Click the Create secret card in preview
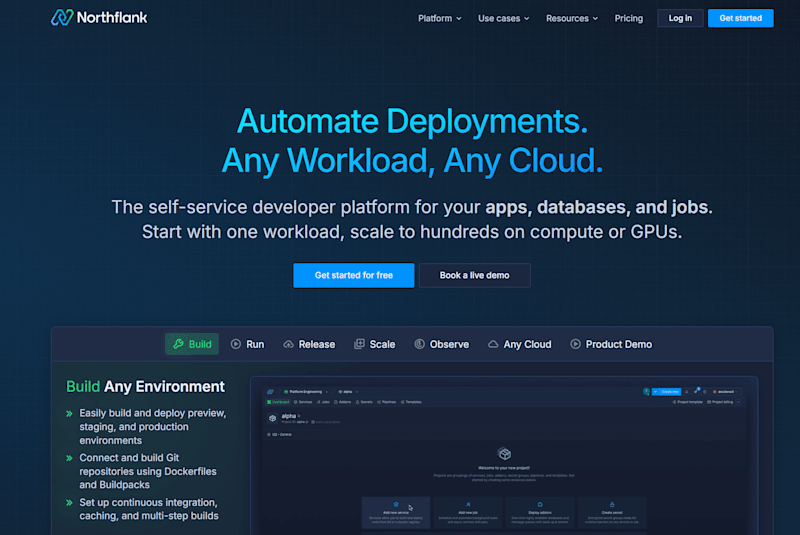 tap(612, 512)
